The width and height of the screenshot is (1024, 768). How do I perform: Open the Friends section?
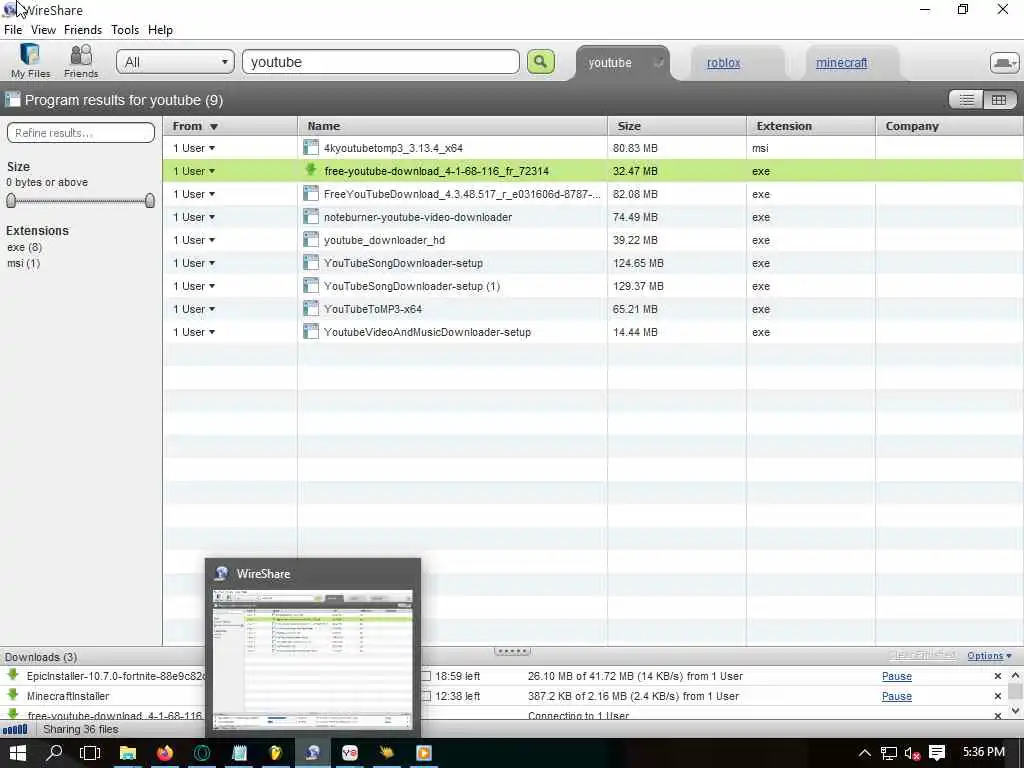[81, 61]
